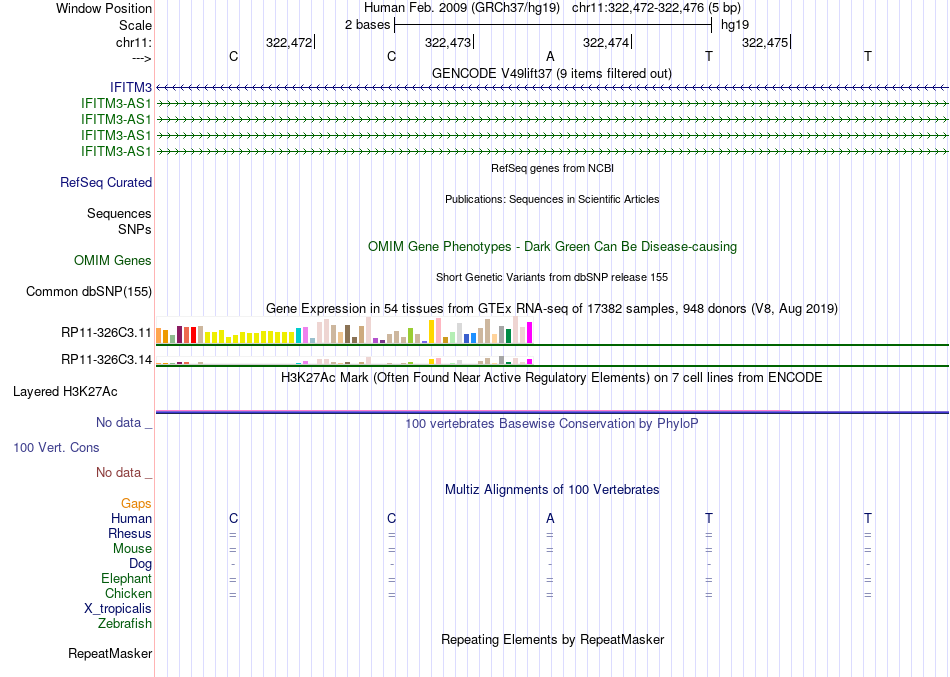Click the ---> strand direction arrow

(x=142, y=58)
